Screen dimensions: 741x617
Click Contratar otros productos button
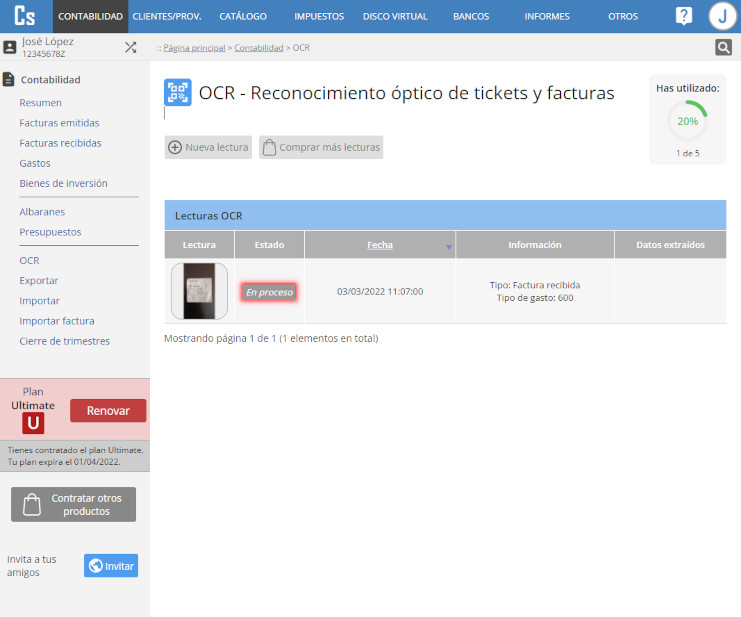(x=73, y=505)
